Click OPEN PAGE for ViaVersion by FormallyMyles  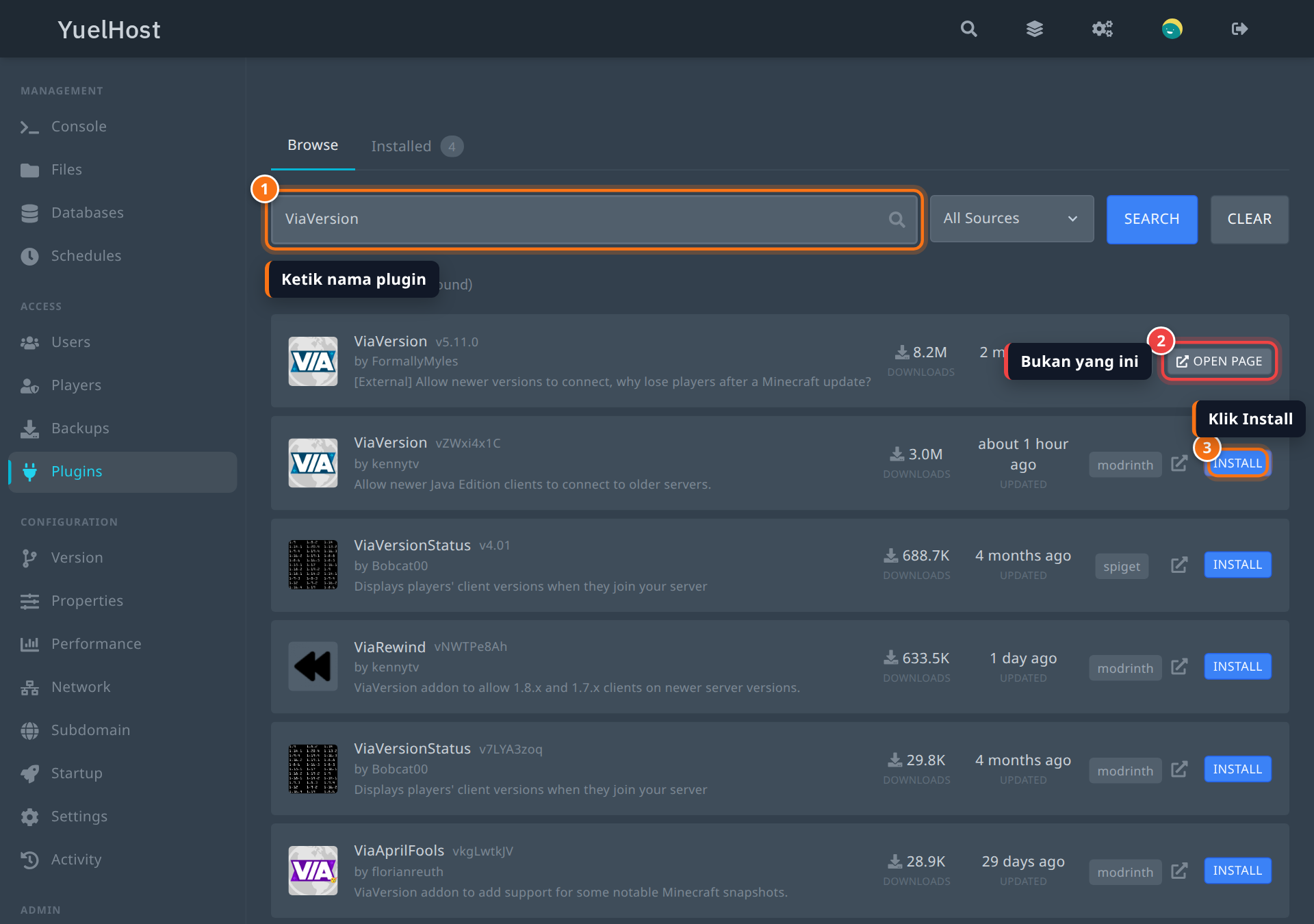[1219, 361]
